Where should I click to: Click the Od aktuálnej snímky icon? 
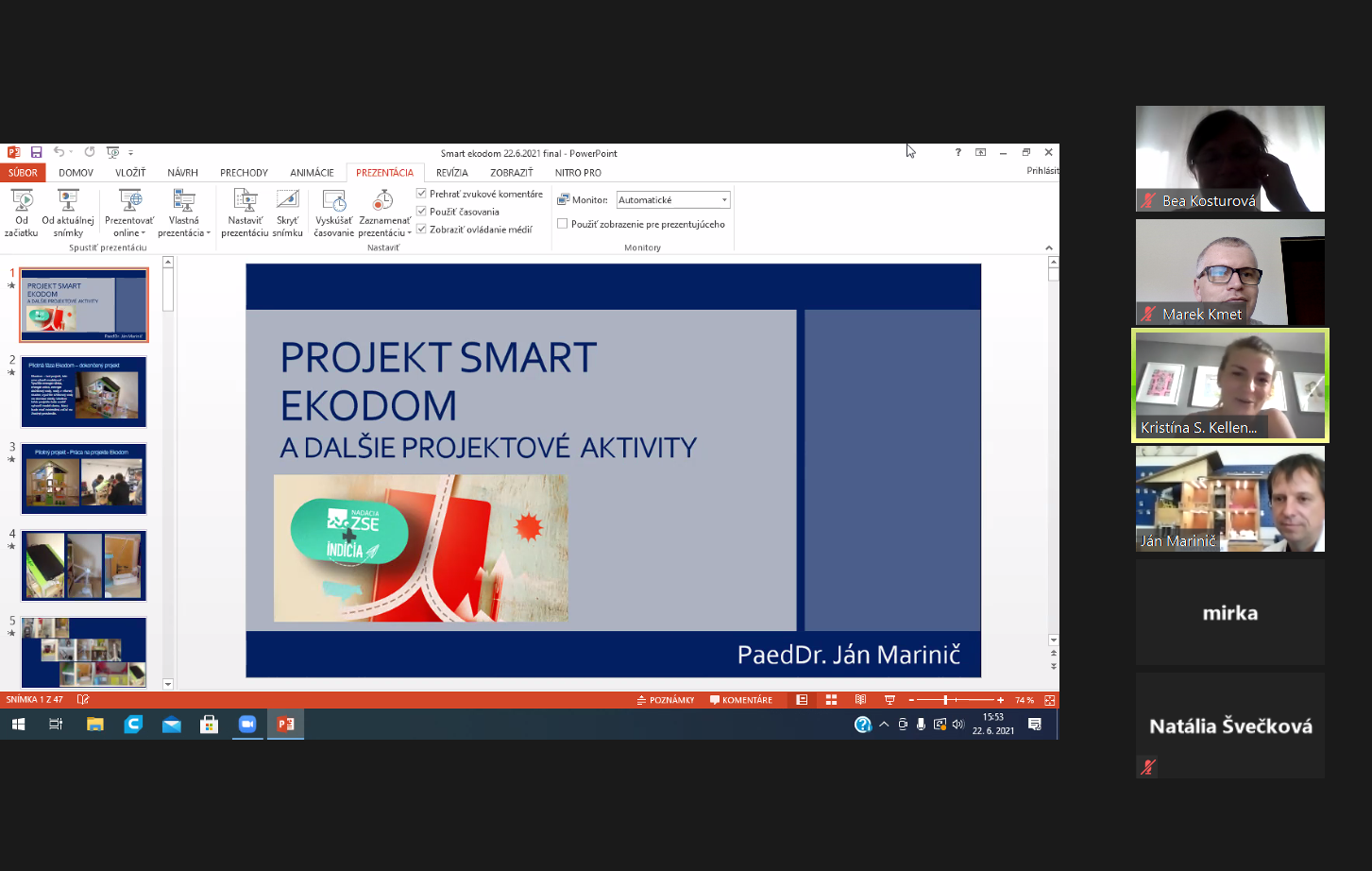point(68,201)
